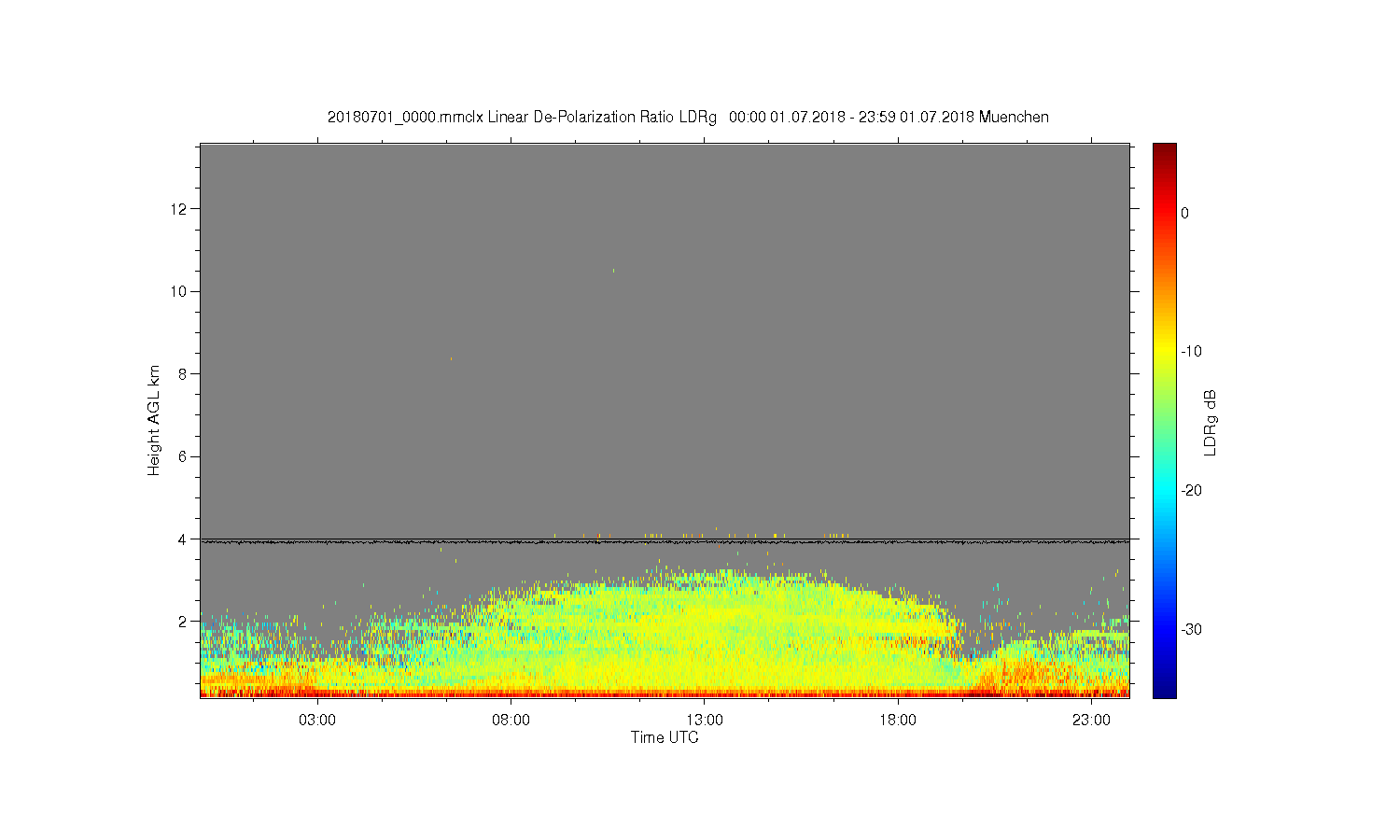This screenshot has height=840, width=1400.
Task: Click the 13:00 time tick label
Action: coord(705,721)
